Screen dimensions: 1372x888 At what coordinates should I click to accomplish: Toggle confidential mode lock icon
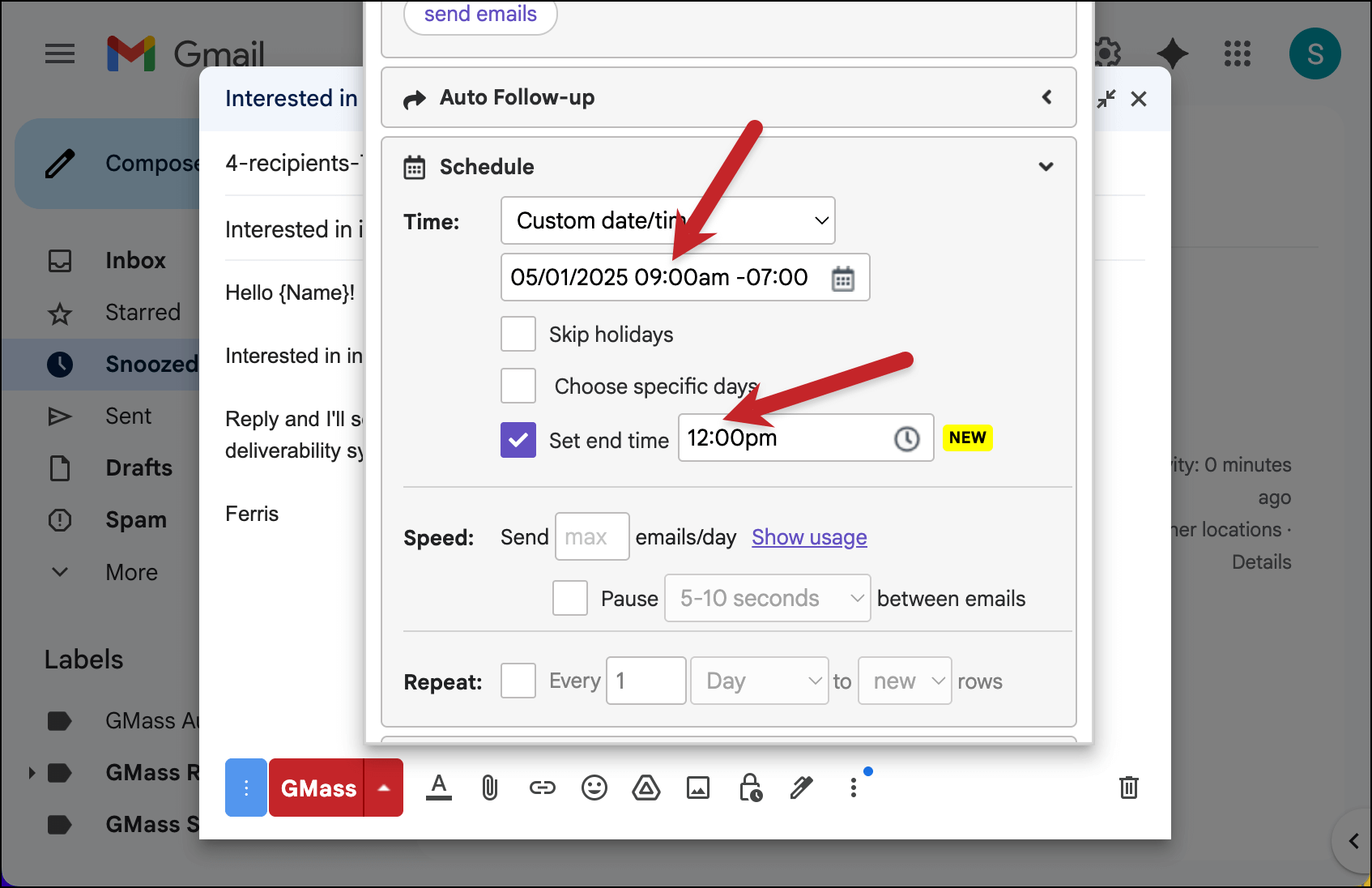[751, 788]
